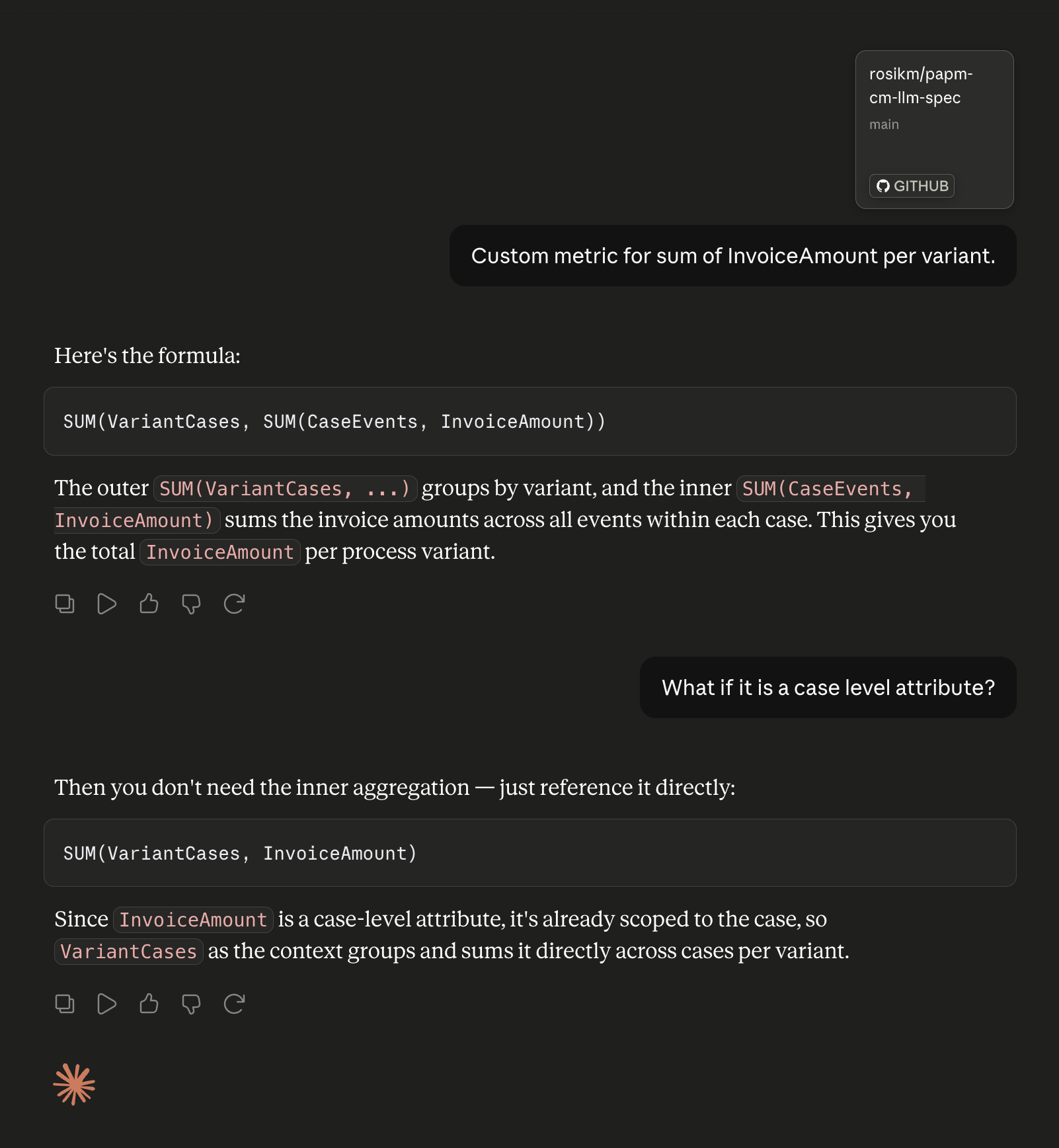Open the GITHUB badge on the attachment
The image size is (1059, 1148).
(x=912, y=186)
